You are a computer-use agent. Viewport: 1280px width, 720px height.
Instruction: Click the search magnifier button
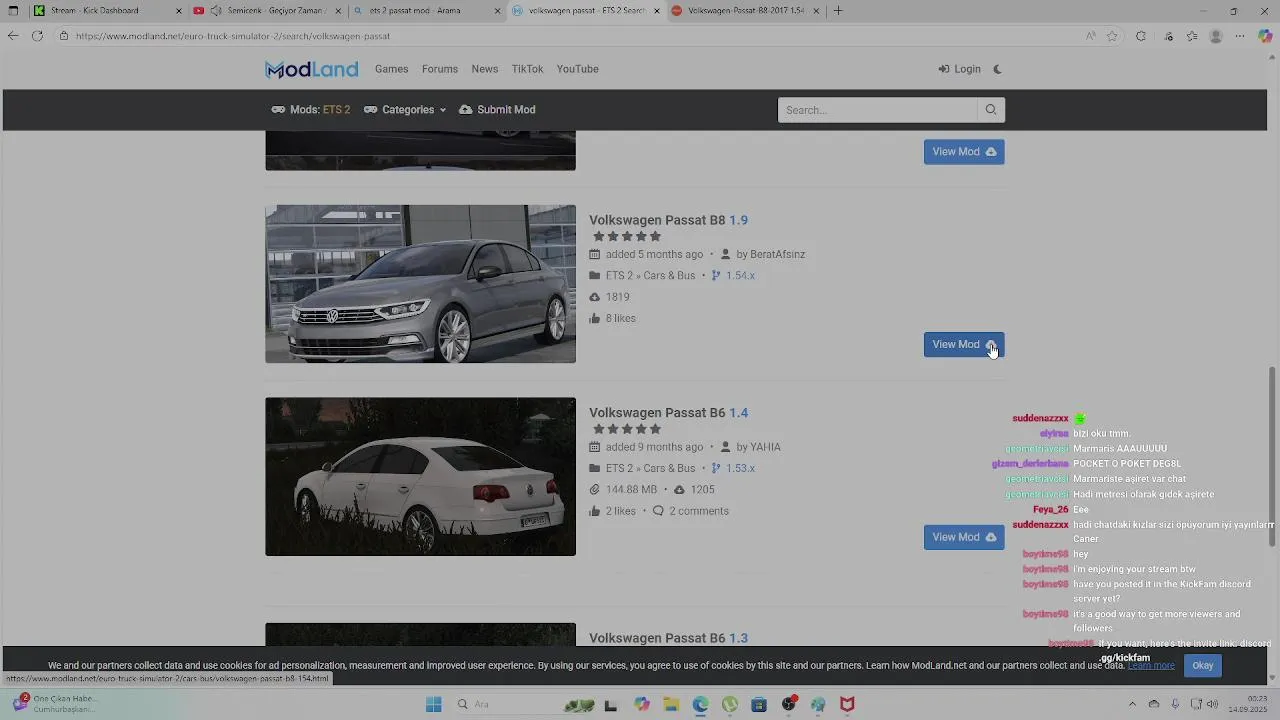(991, 110)
